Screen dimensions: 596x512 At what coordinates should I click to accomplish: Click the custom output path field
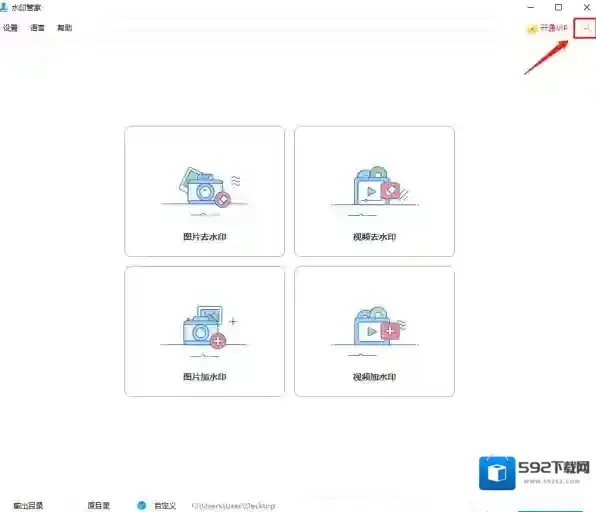point(234,506)
